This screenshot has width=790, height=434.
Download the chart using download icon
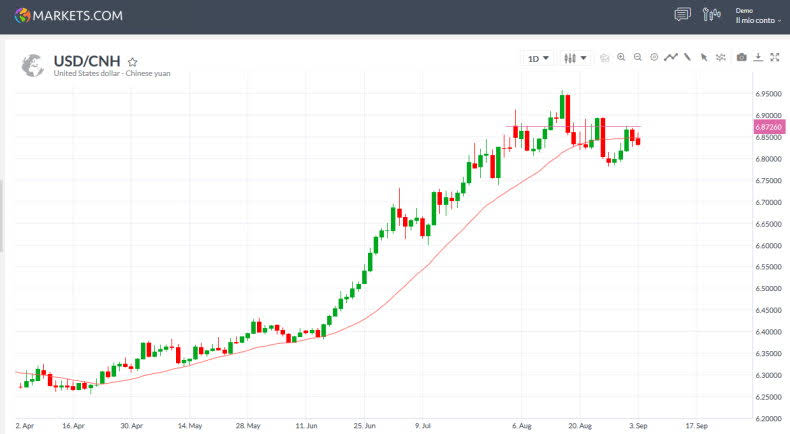click(x=758, y=58)
